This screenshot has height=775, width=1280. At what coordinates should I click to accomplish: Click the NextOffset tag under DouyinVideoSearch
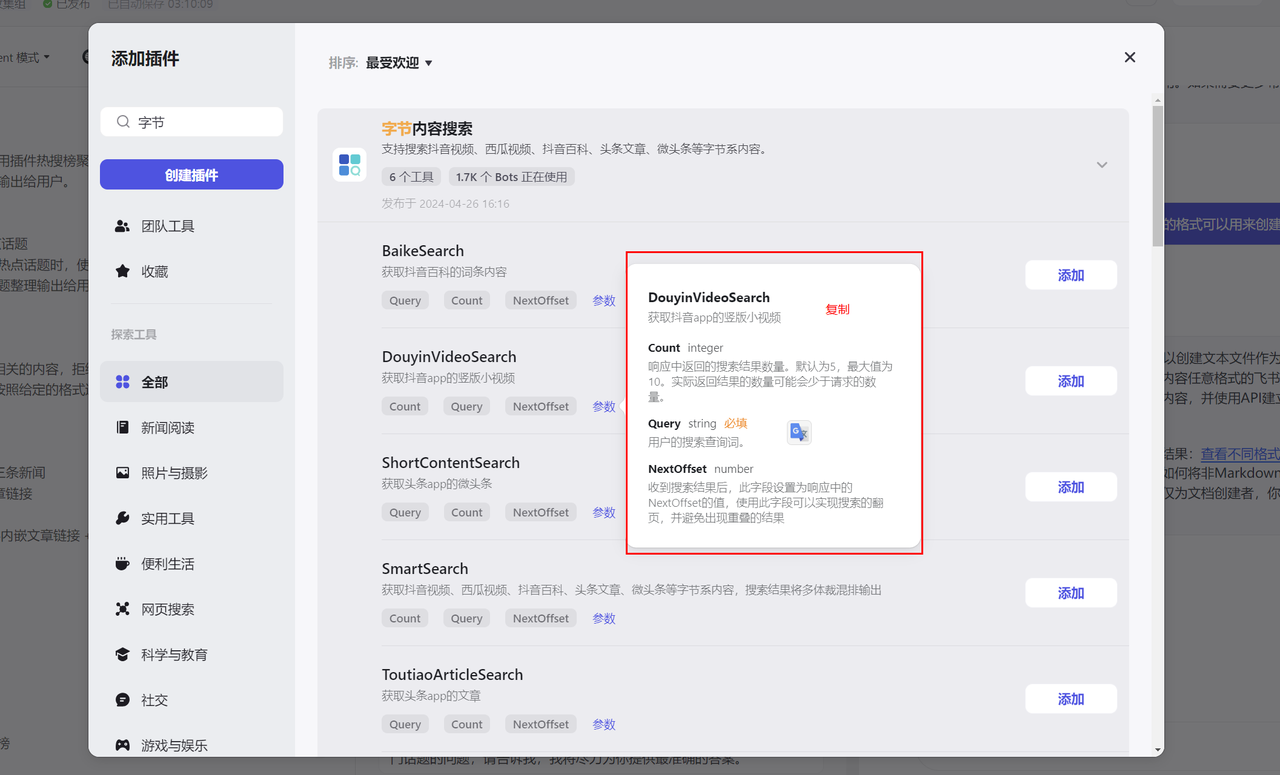[x=541, y=406]
